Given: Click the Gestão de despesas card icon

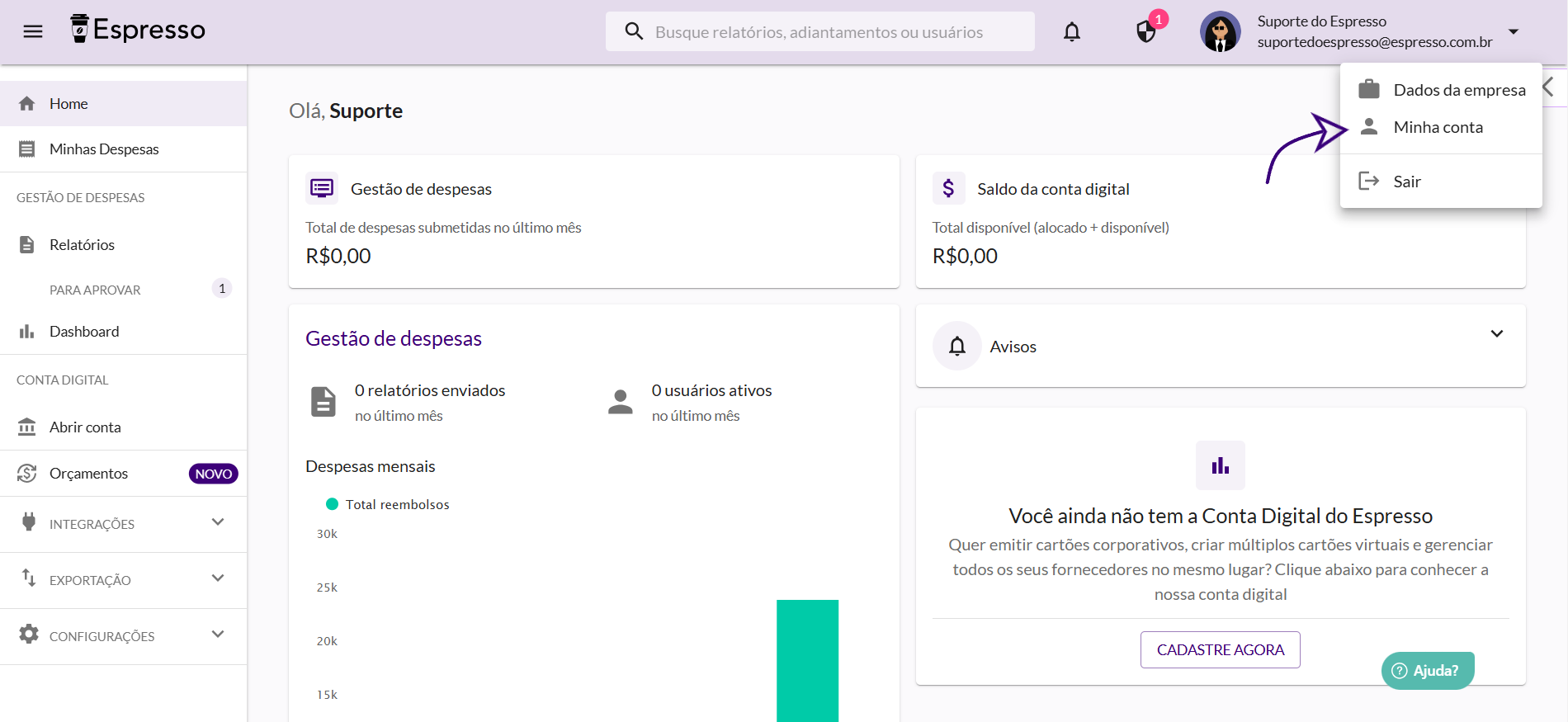Looking at the screenshot, I should click(x=322, y=188).
